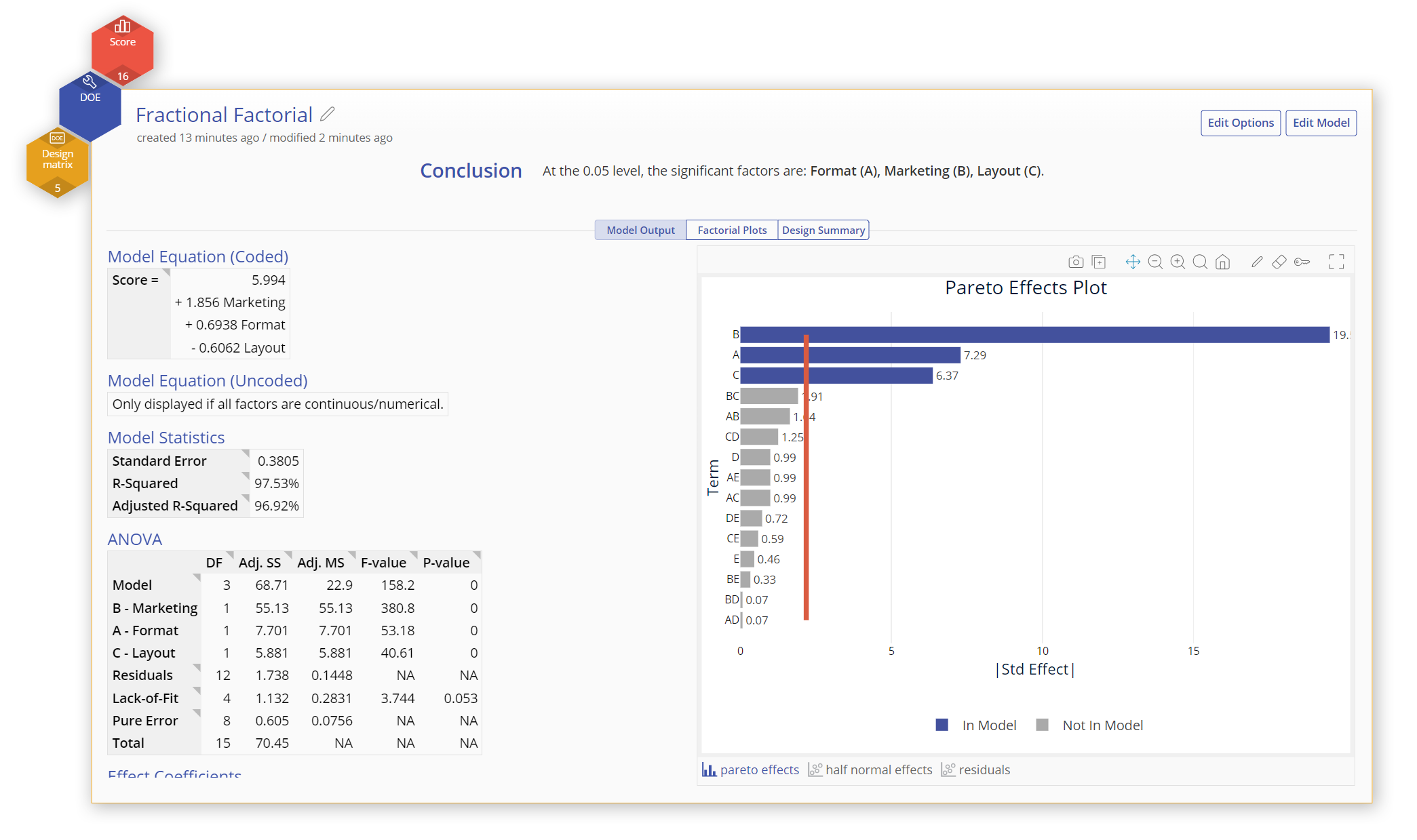Switch plot to half normal effects
1417x840 pixels.
pos(870,769)
